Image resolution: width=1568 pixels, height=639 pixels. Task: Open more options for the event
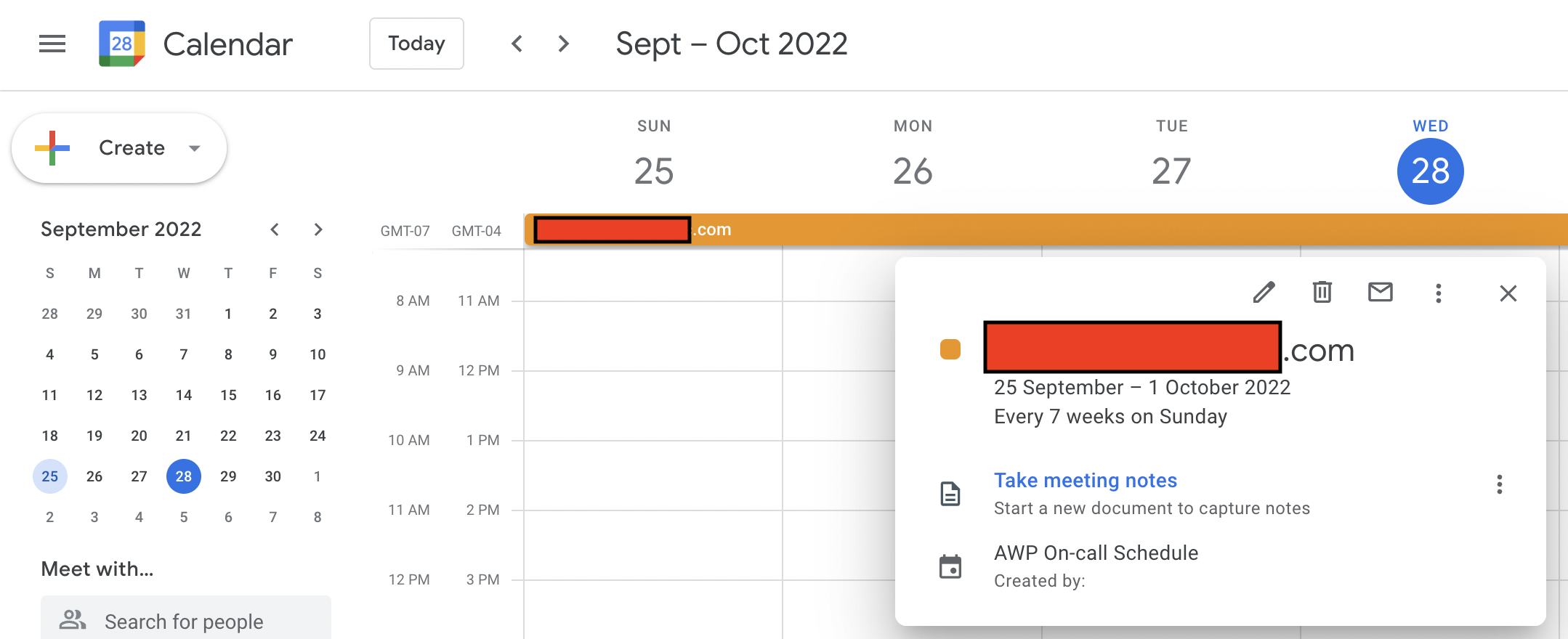click(1438, 293)
